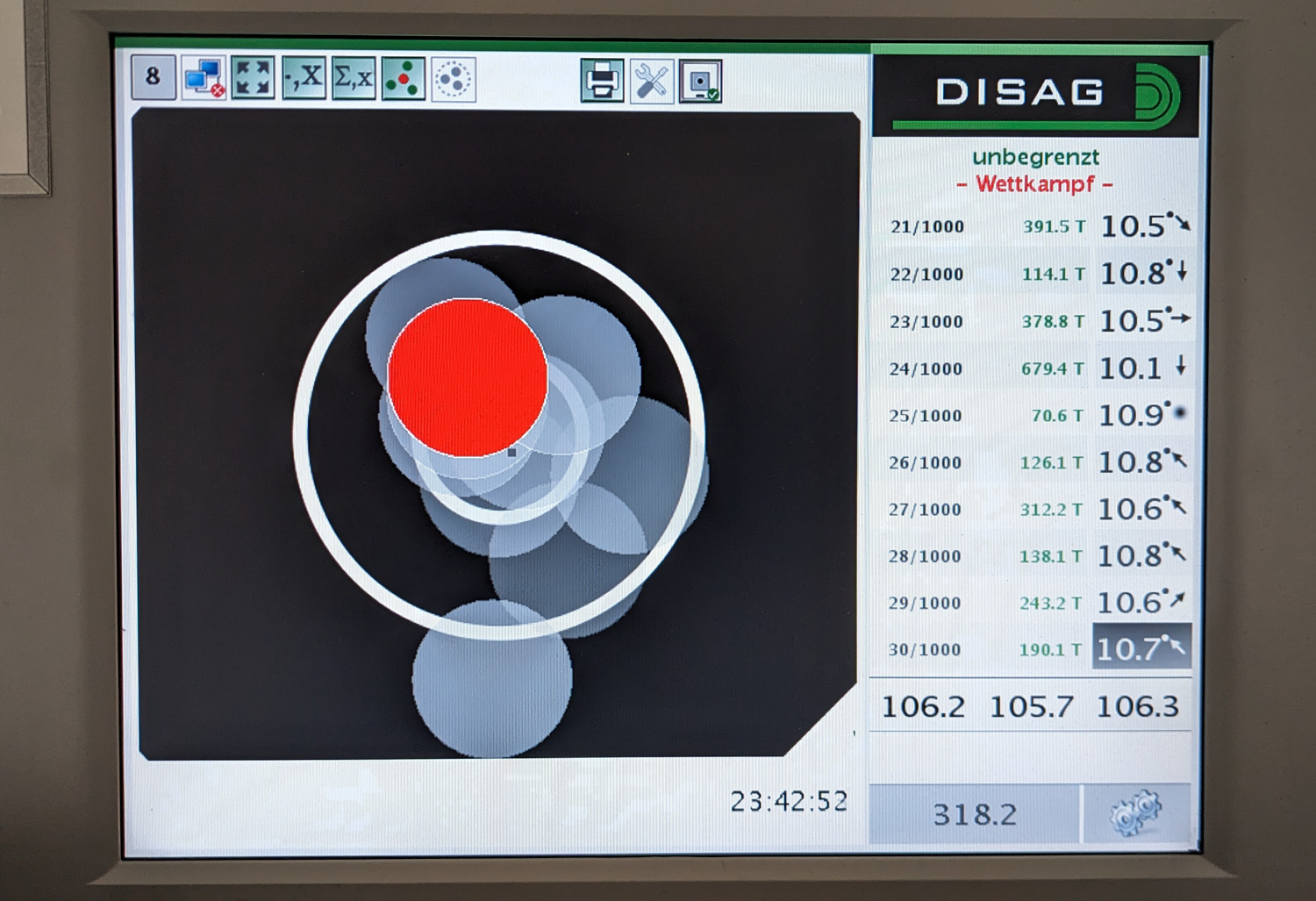Click the DISAG logo
Image resolution: width=1316 pixels, height=901 pixels.
1035,93
